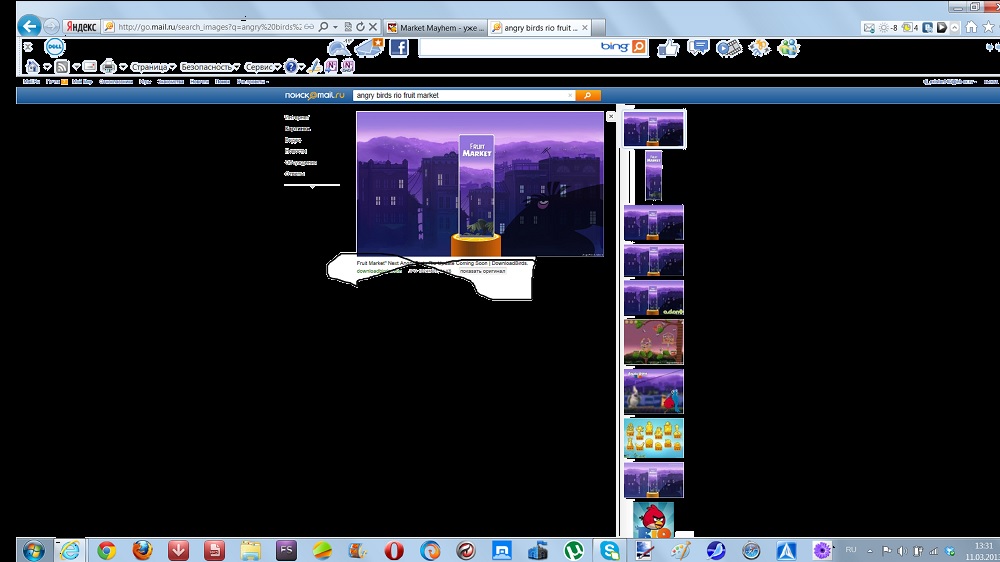Click the Dell logo toolbar icon

[55, 47]
